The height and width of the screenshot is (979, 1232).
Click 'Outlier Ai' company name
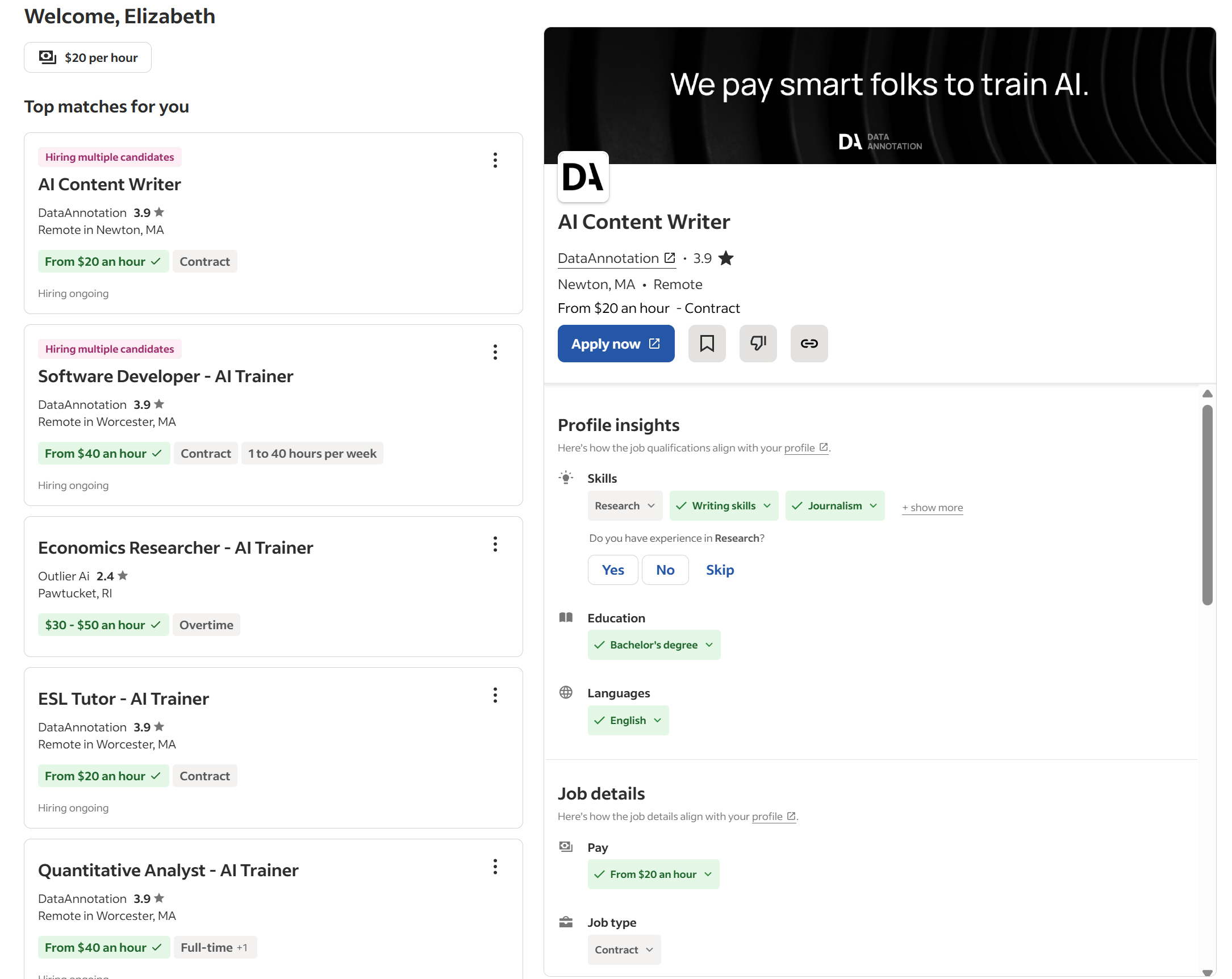64,576
